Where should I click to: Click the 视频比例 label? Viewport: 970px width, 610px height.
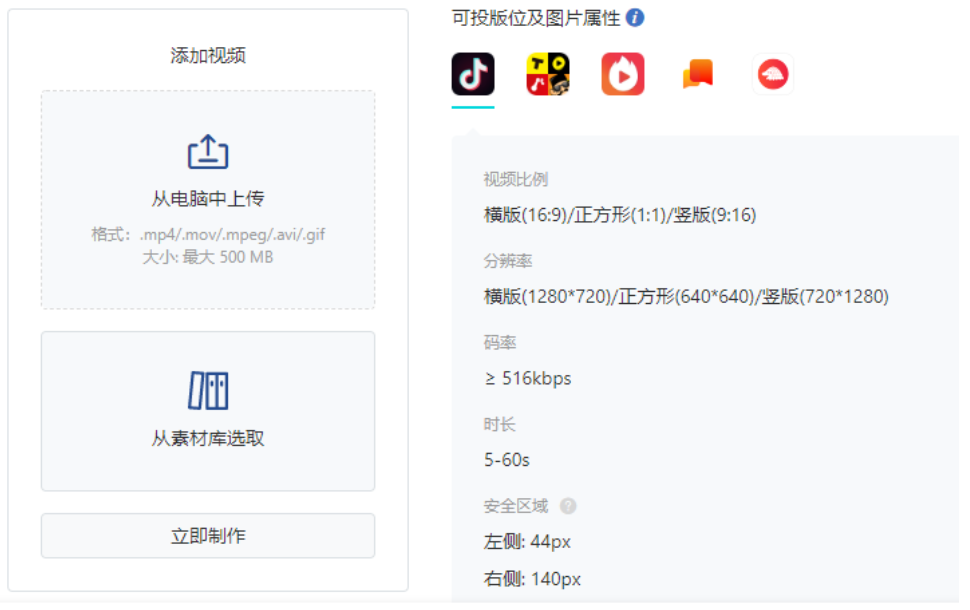[x=515, y=179]
